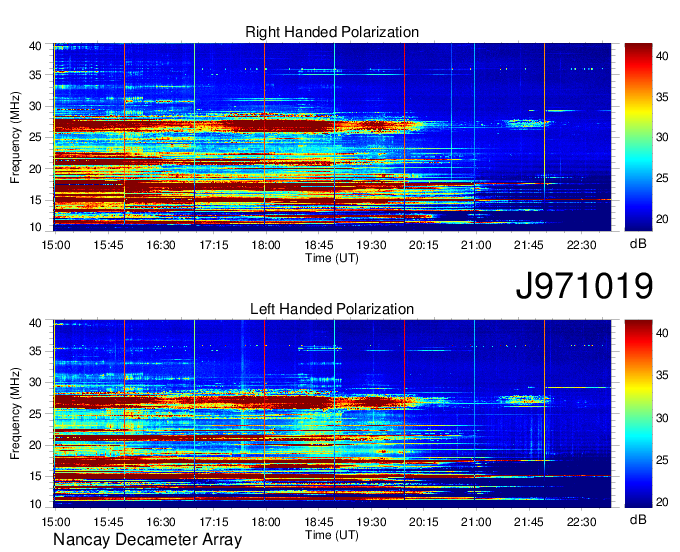Click the dB label under the Right Handed colorbar
This screenshot has height=552, width=680.
click(x=638, y=243)
